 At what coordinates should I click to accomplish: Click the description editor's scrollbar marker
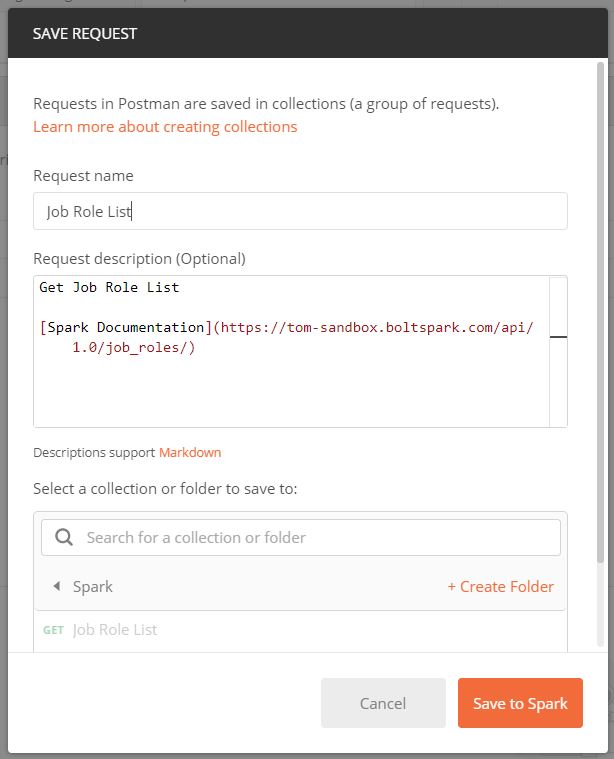click(x=558, y=338)
